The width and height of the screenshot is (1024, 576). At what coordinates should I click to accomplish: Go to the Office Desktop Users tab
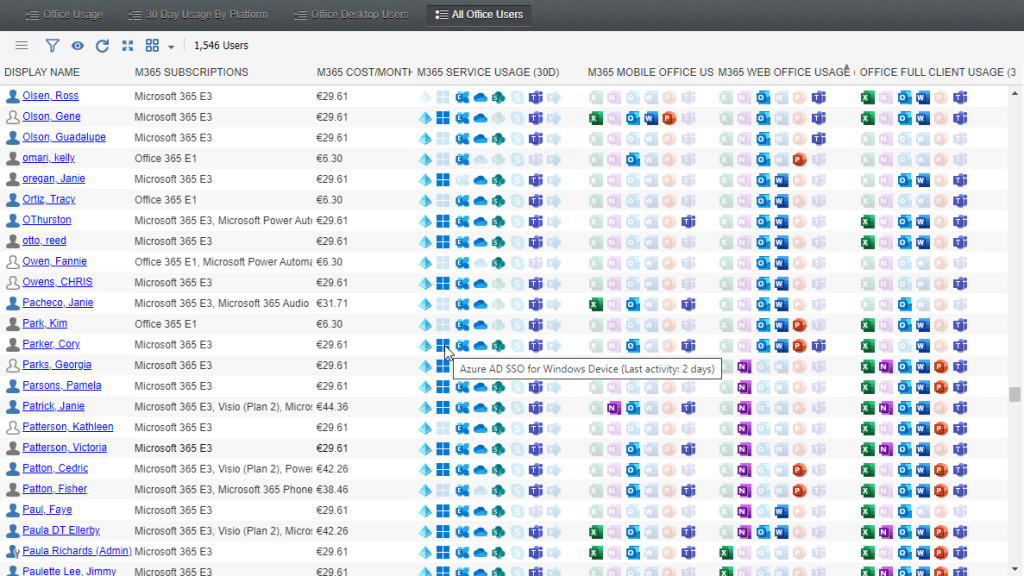click(x=351, y=14)
